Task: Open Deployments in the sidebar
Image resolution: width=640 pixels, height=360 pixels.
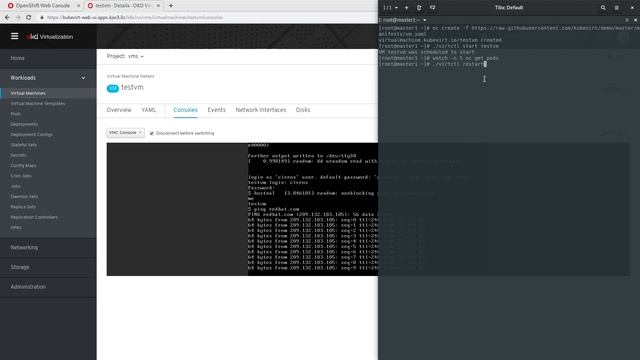Action: coord(24,124)
